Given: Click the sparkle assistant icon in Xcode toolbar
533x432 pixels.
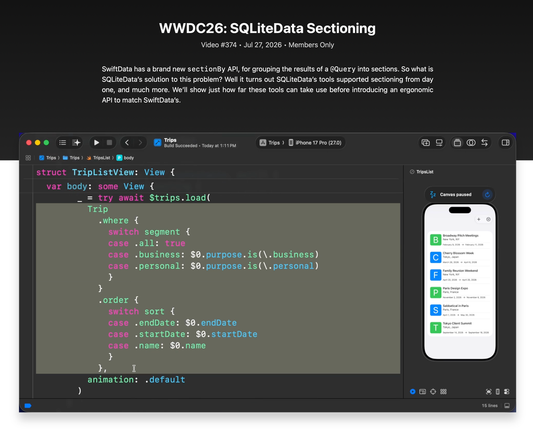Looking at the screenshot, I should 76,143.
